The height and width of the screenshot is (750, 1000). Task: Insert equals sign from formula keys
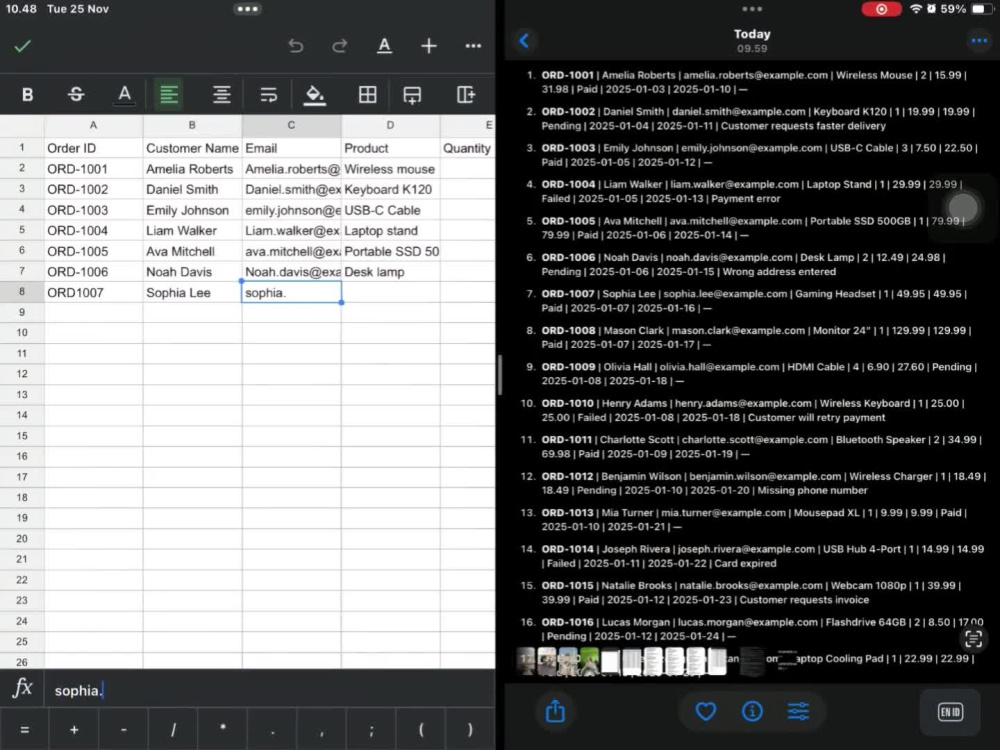click(25, 730)
